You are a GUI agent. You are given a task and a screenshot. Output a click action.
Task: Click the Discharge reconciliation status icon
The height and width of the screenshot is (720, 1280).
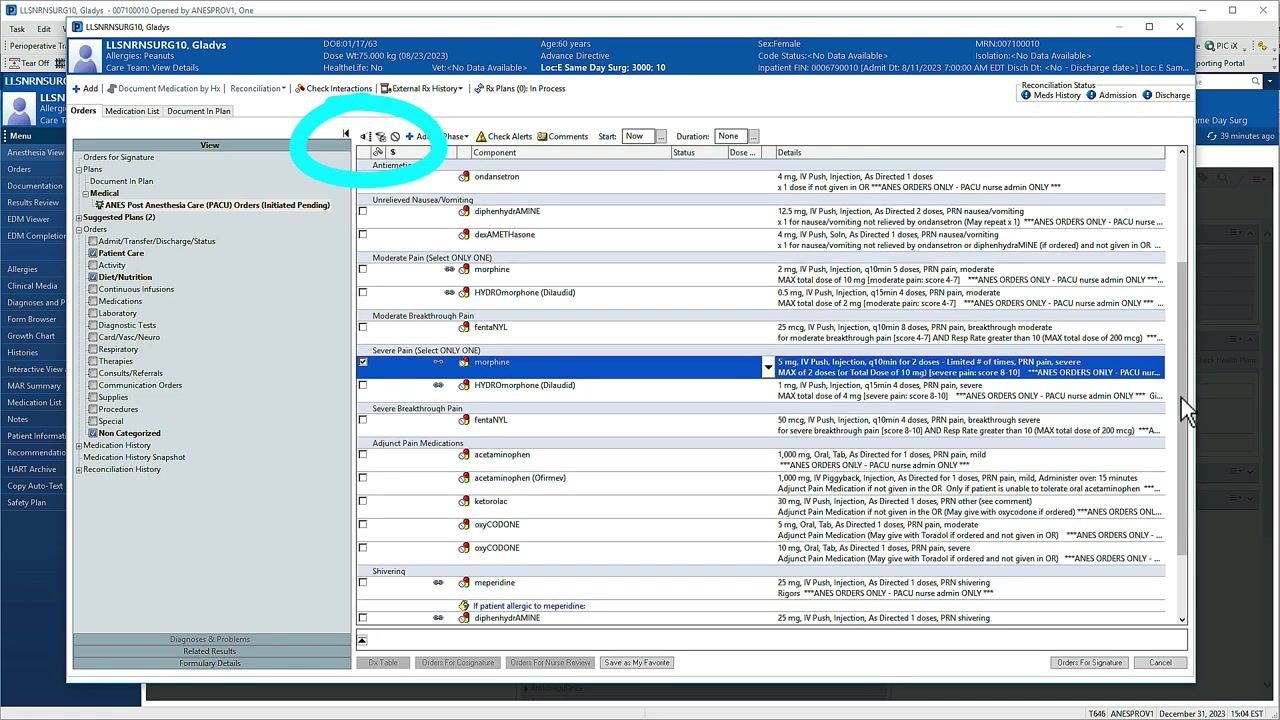(1148, 95)
